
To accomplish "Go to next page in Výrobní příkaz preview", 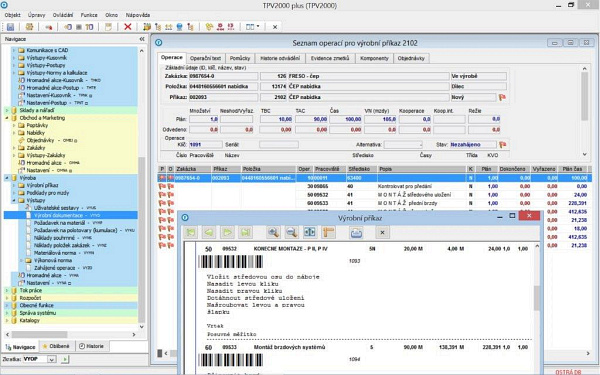I will [x=227, y=232].
